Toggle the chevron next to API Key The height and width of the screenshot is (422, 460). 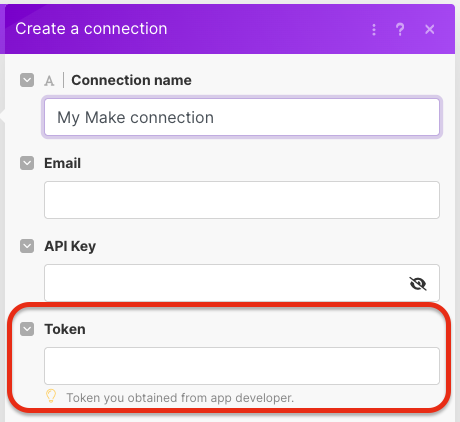tap(27, 246)
